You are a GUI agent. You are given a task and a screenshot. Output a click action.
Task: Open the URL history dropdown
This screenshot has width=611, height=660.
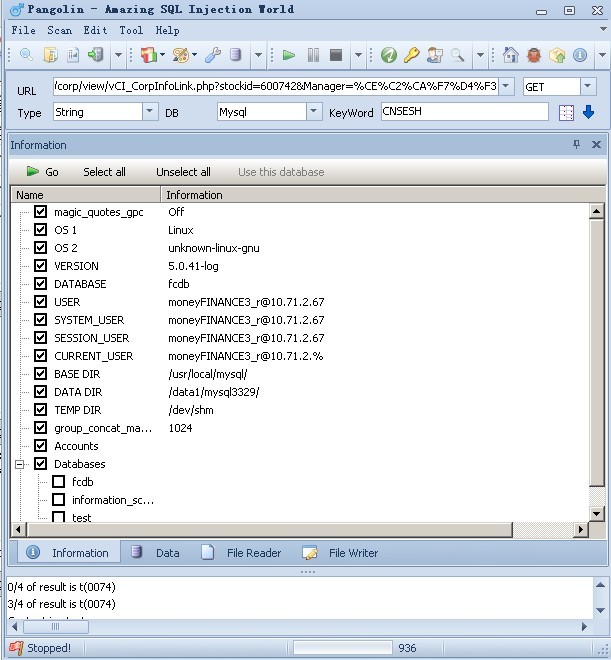506,86
